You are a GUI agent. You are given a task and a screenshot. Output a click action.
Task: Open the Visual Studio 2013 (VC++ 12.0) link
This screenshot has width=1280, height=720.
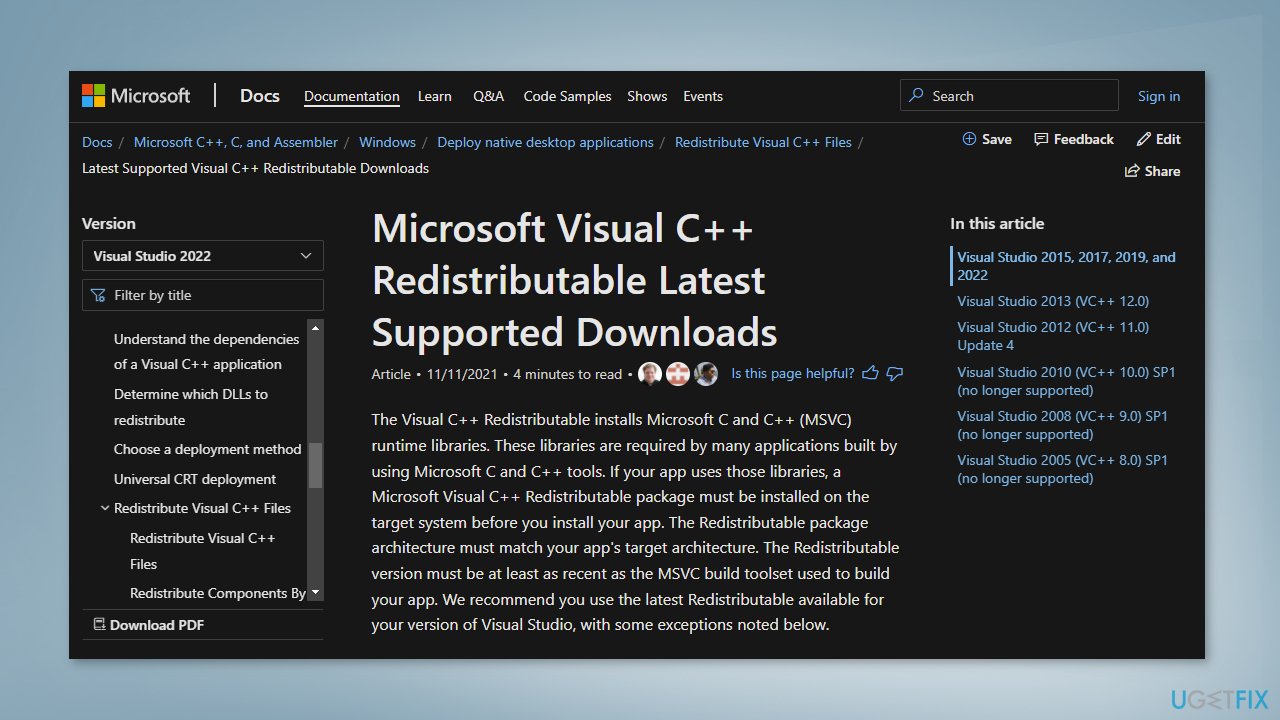click(x=1053, y=301)
